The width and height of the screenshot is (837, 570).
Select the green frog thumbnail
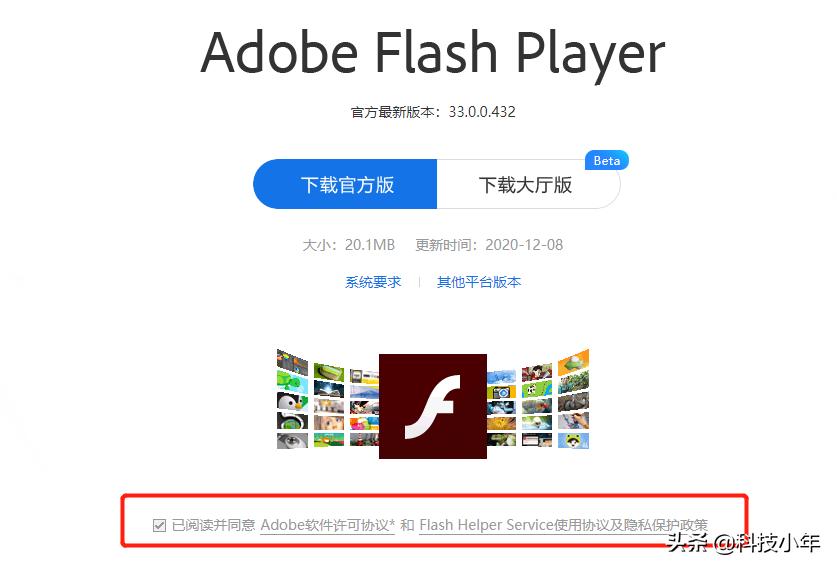[573, 441]
